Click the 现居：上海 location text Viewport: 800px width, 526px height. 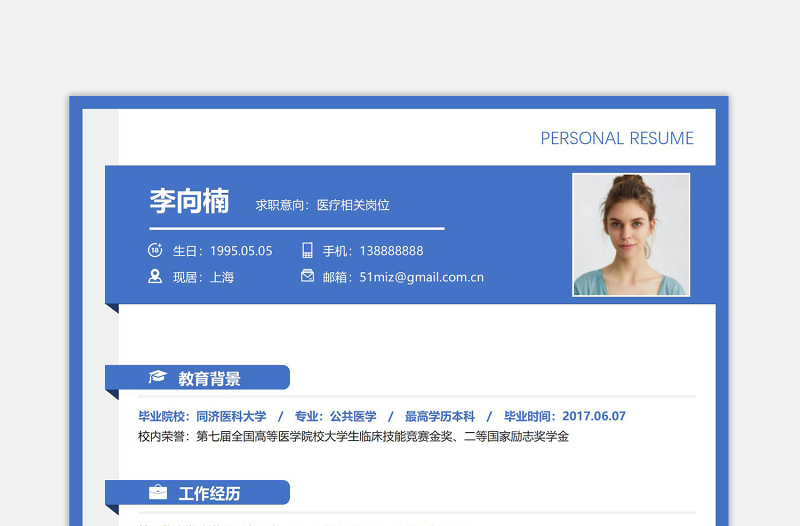203,277
